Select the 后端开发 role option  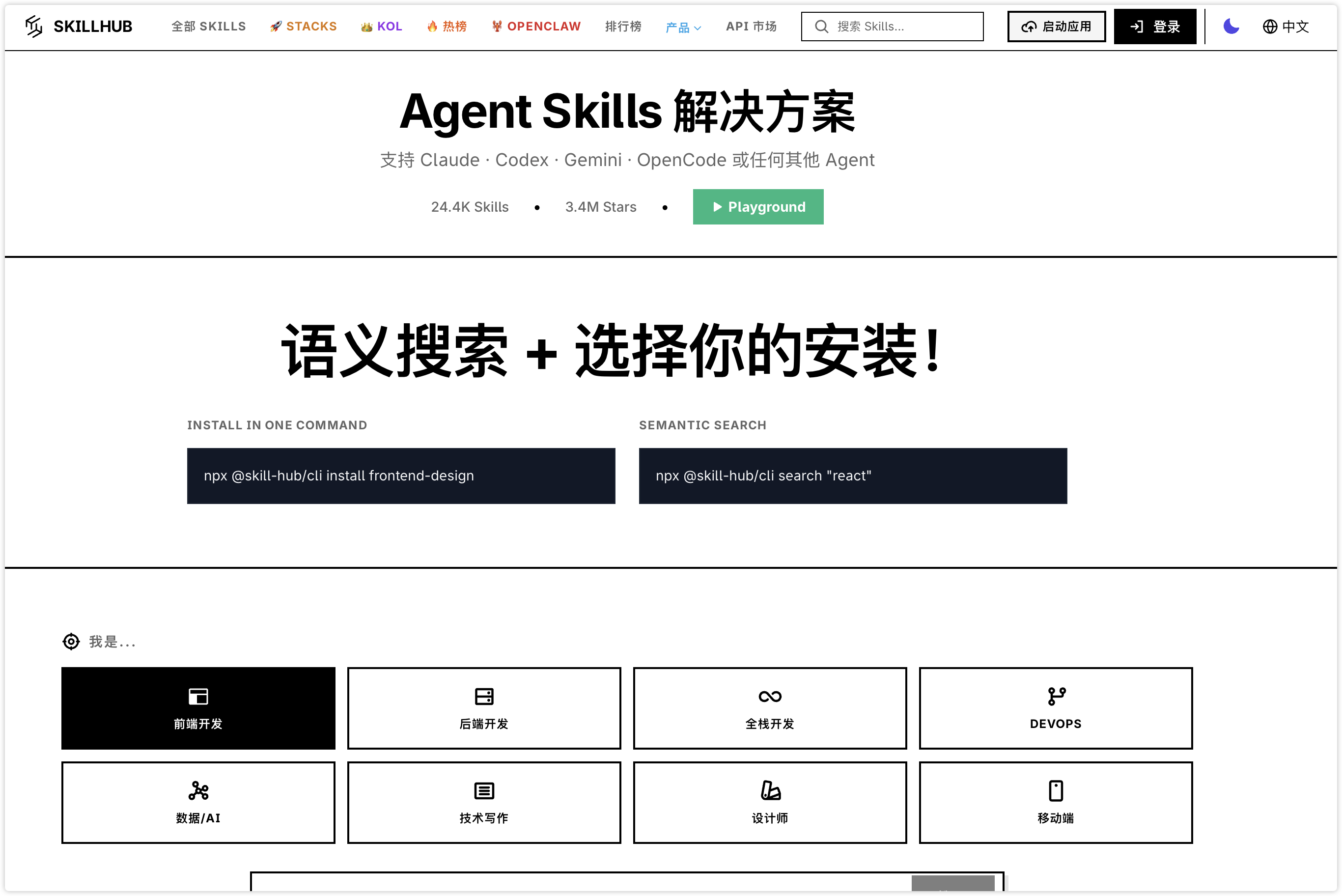483,708
